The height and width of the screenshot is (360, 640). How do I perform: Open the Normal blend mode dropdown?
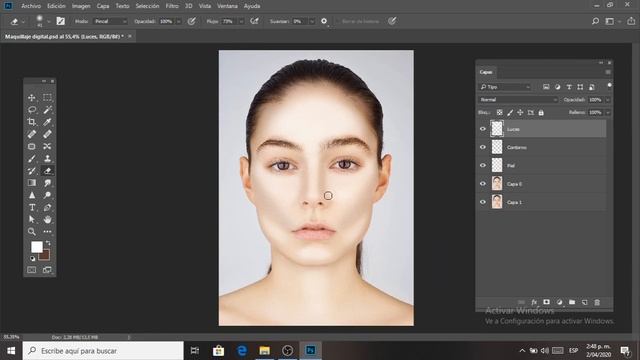pos(518,100)
